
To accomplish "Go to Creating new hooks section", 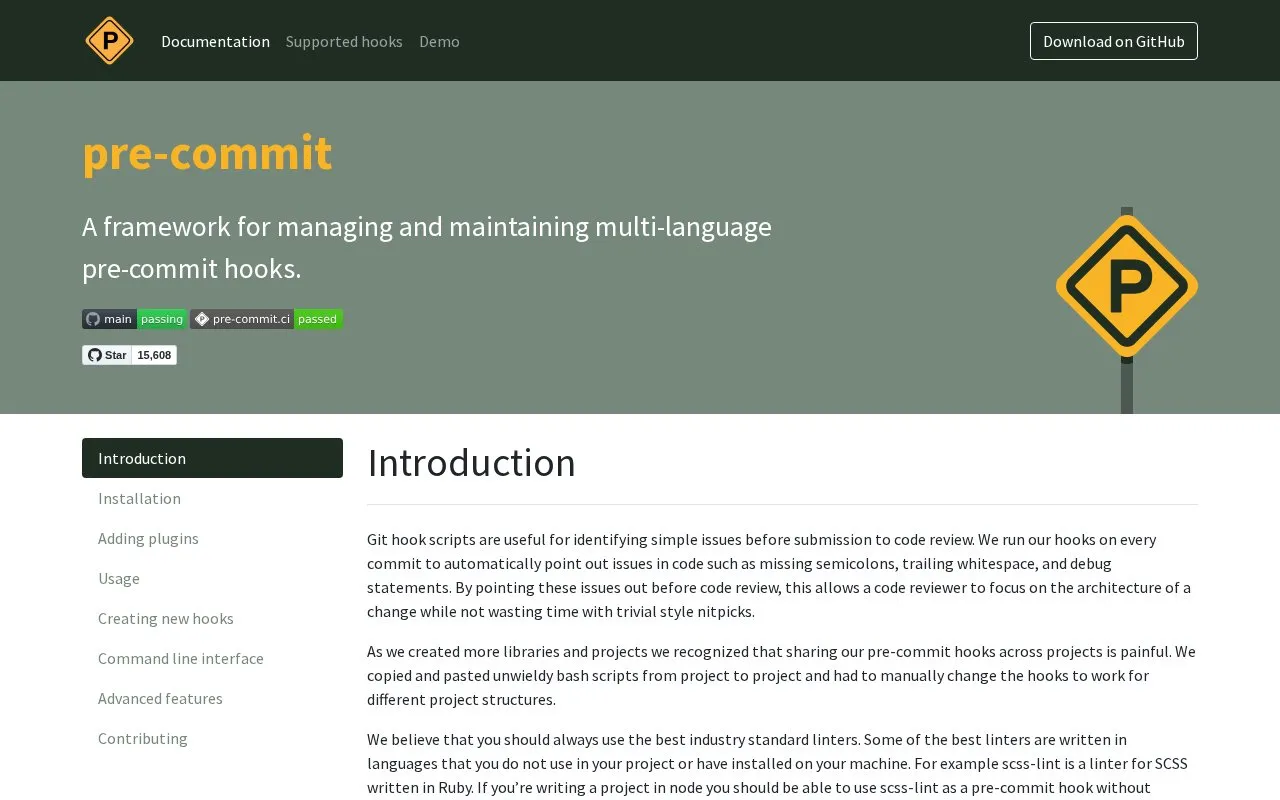I will pyautogui.click(x=212, y=618).
